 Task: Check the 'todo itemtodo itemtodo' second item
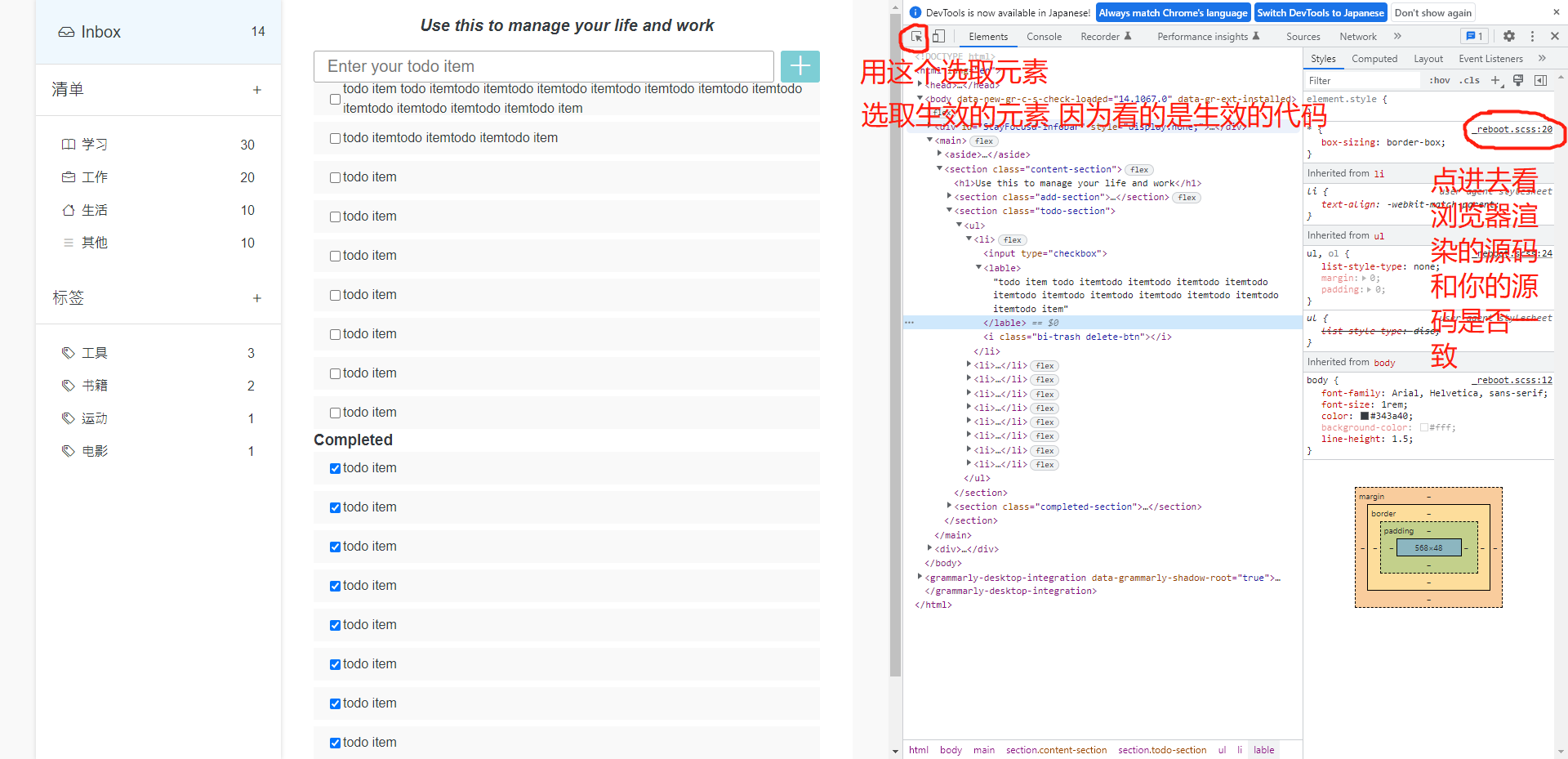(x=335, y=138)
